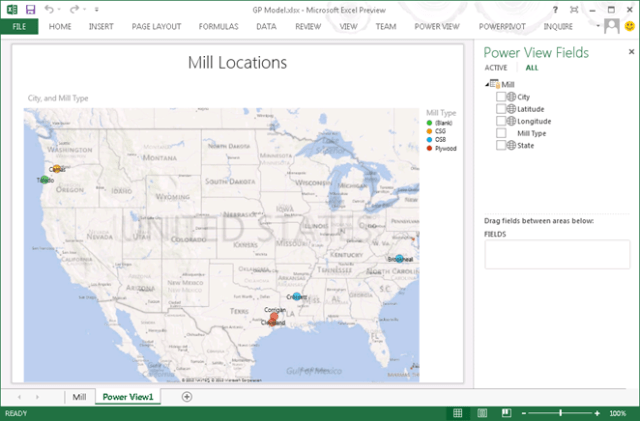Zoom out with the minus button
The image size is (640, 421).
(524, 414)
